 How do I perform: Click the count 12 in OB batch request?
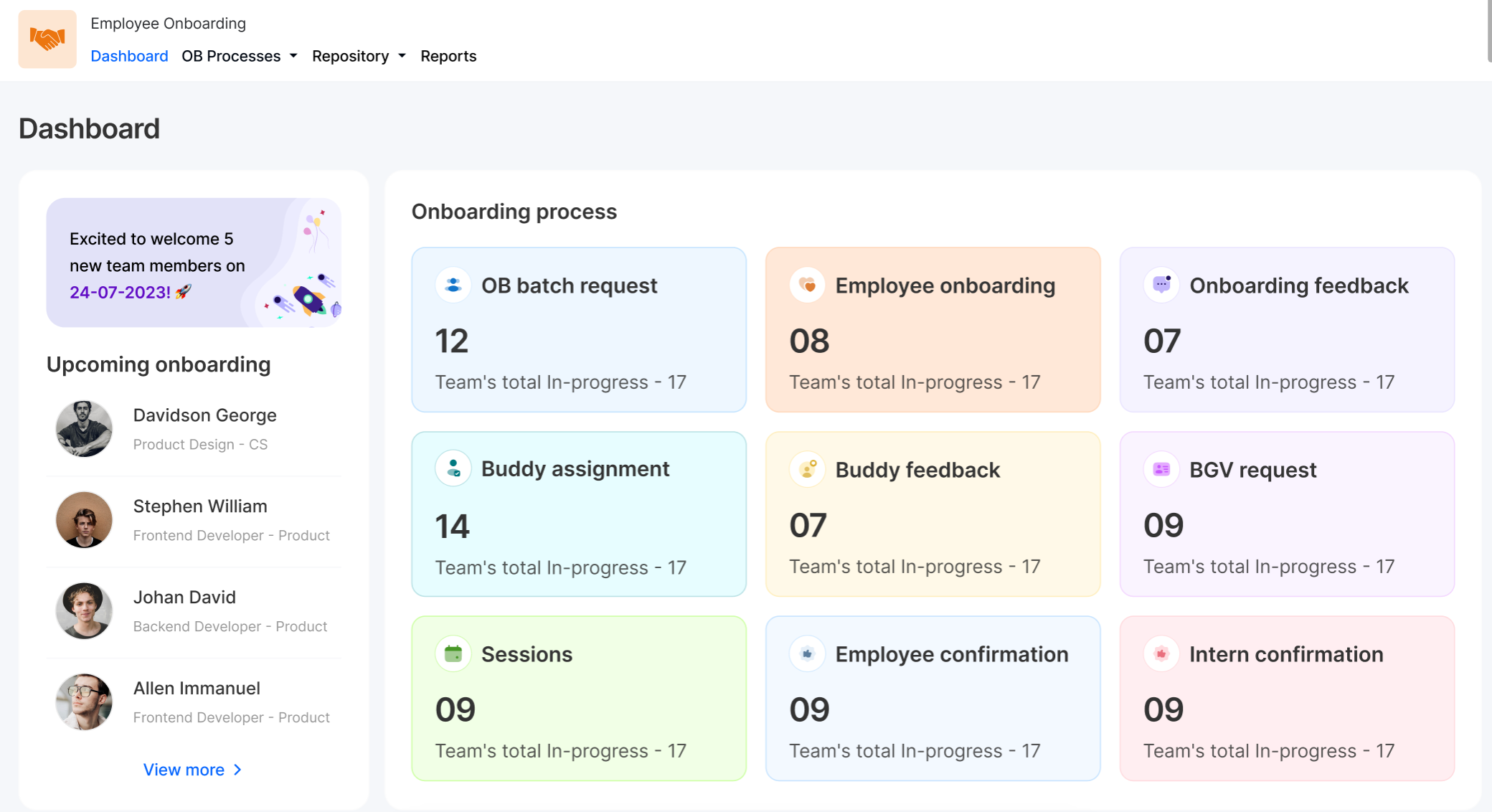tap(452, 341)
